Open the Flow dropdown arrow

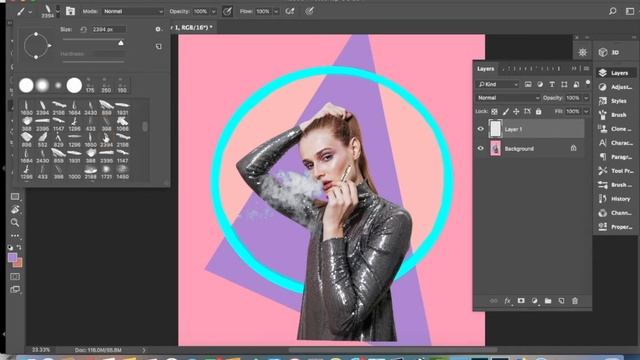(x=276, y=12)
